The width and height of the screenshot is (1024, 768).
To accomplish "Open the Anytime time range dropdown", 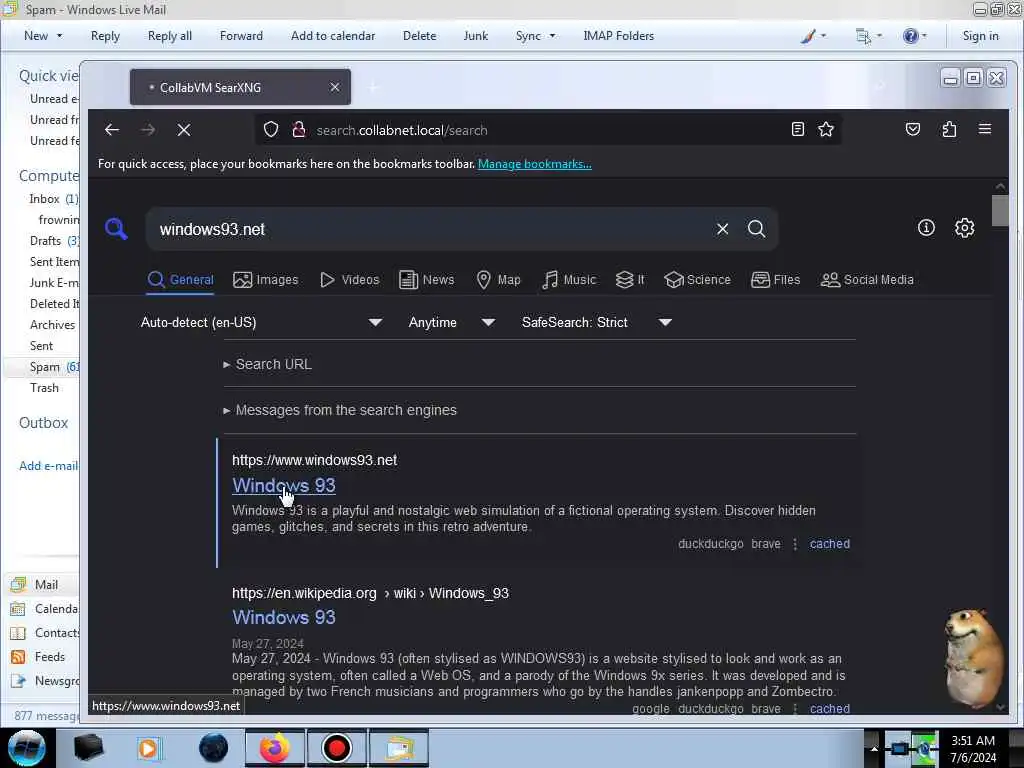I will 451,322.
